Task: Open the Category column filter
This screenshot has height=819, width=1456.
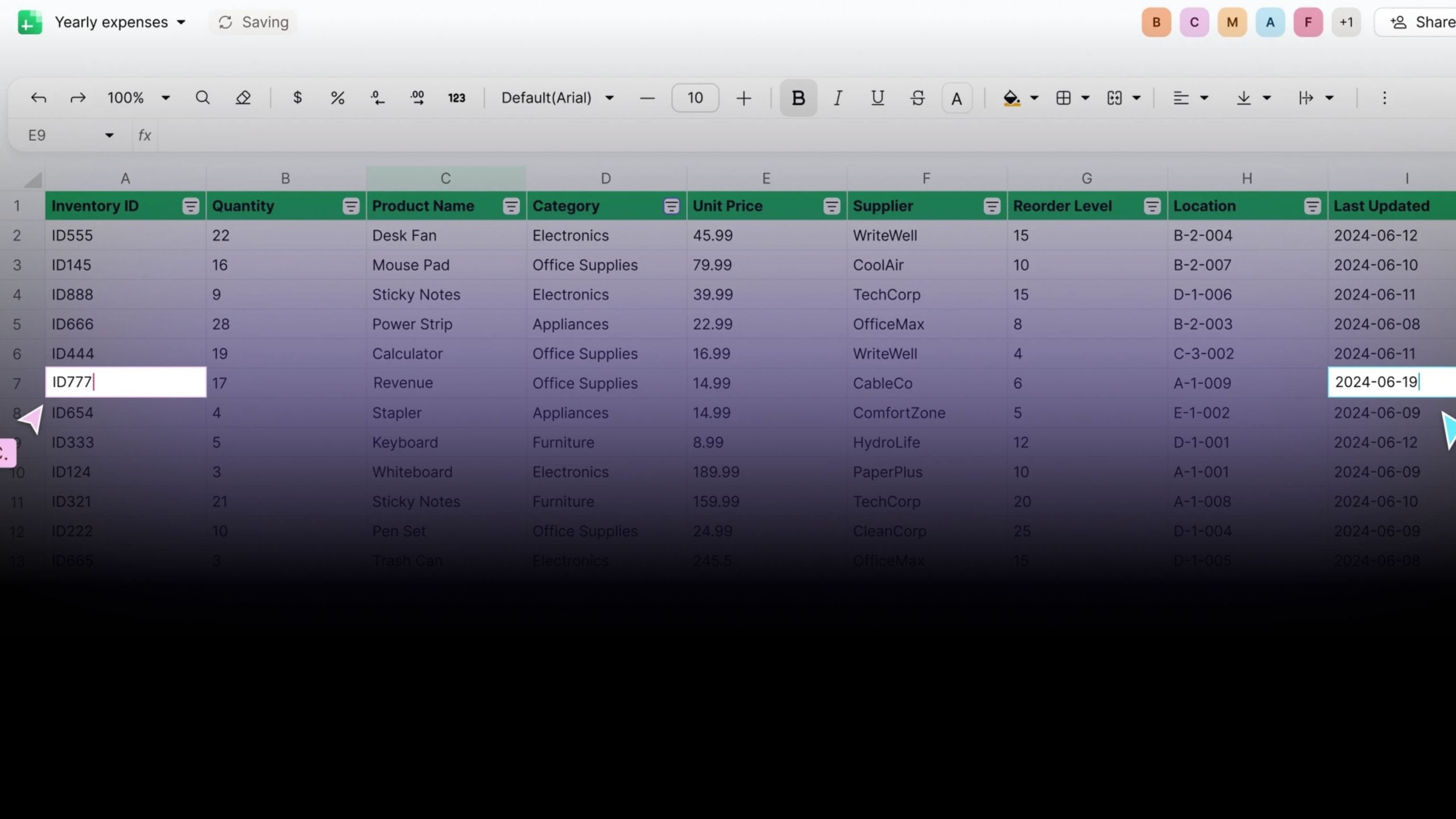Action: [671, 206]
